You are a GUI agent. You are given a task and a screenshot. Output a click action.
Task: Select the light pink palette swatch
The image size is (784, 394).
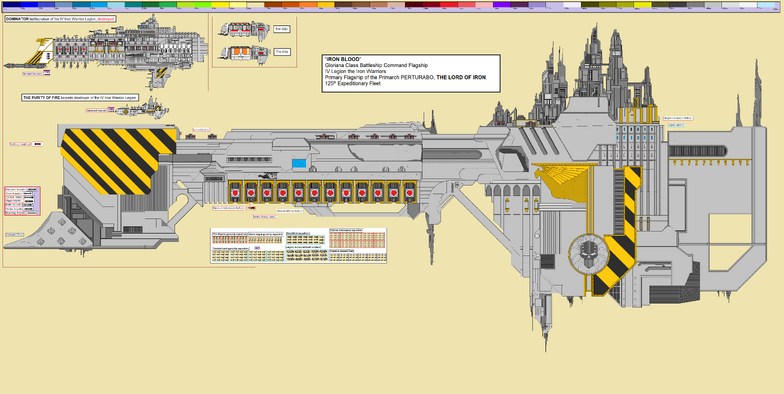[x=484, y=4]
